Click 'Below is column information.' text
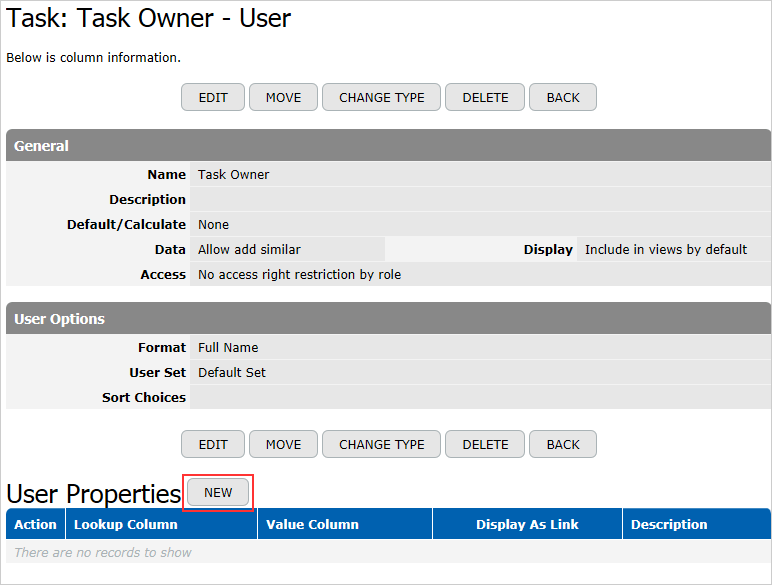The height and width of the screenshot is (585, 772). [94, 58]
